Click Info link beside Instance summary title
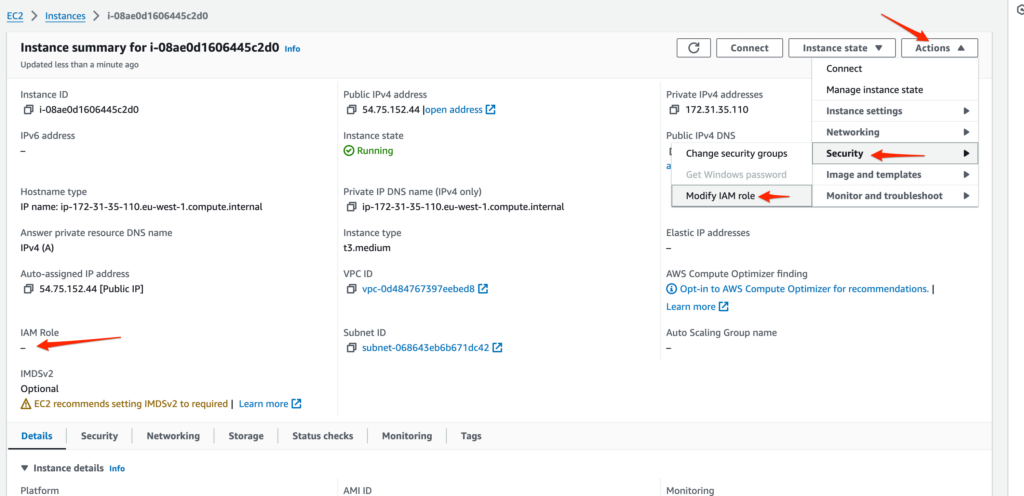1024x496 pixels. 293,48
